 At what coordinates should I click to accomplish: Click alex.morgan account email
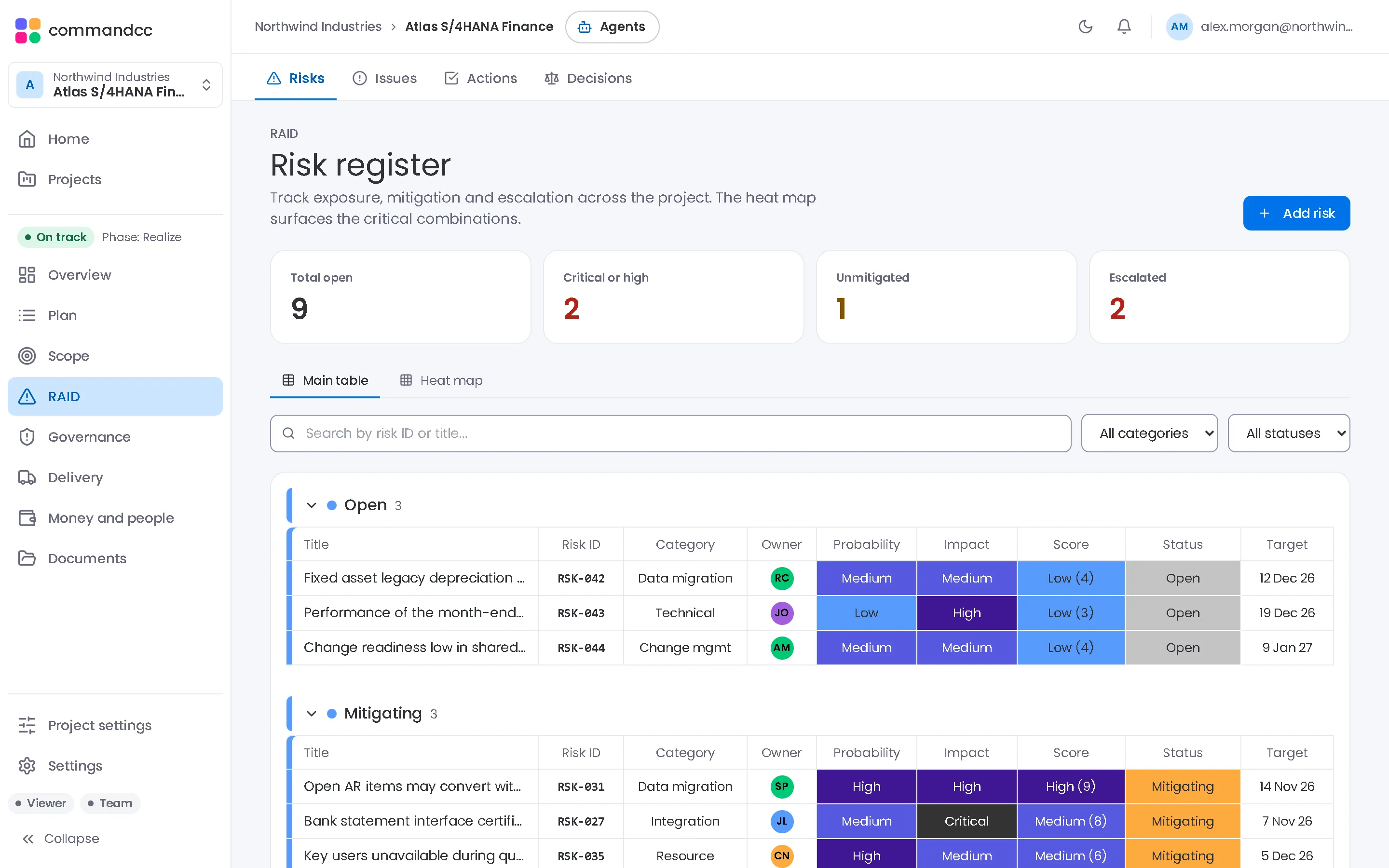pos(1277,27)
